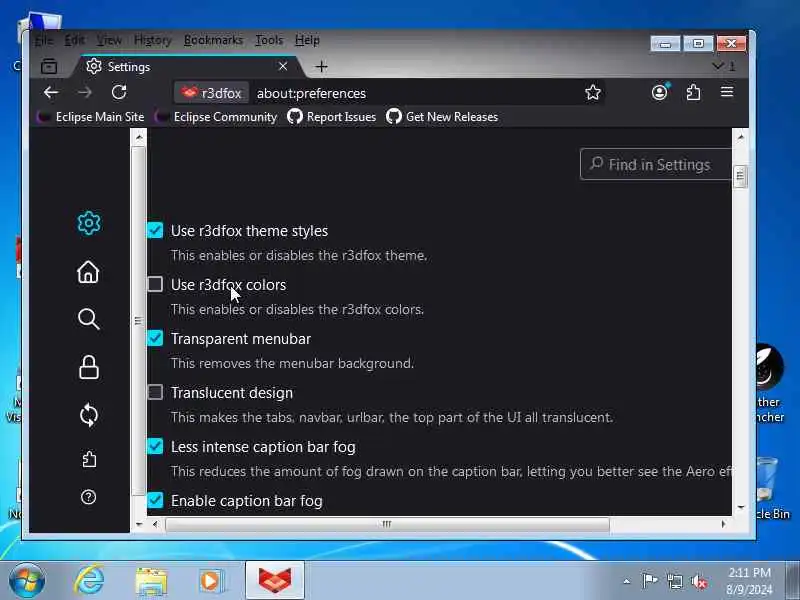
Task: Open Report Issues bookmark
Action: pos(332,117)
